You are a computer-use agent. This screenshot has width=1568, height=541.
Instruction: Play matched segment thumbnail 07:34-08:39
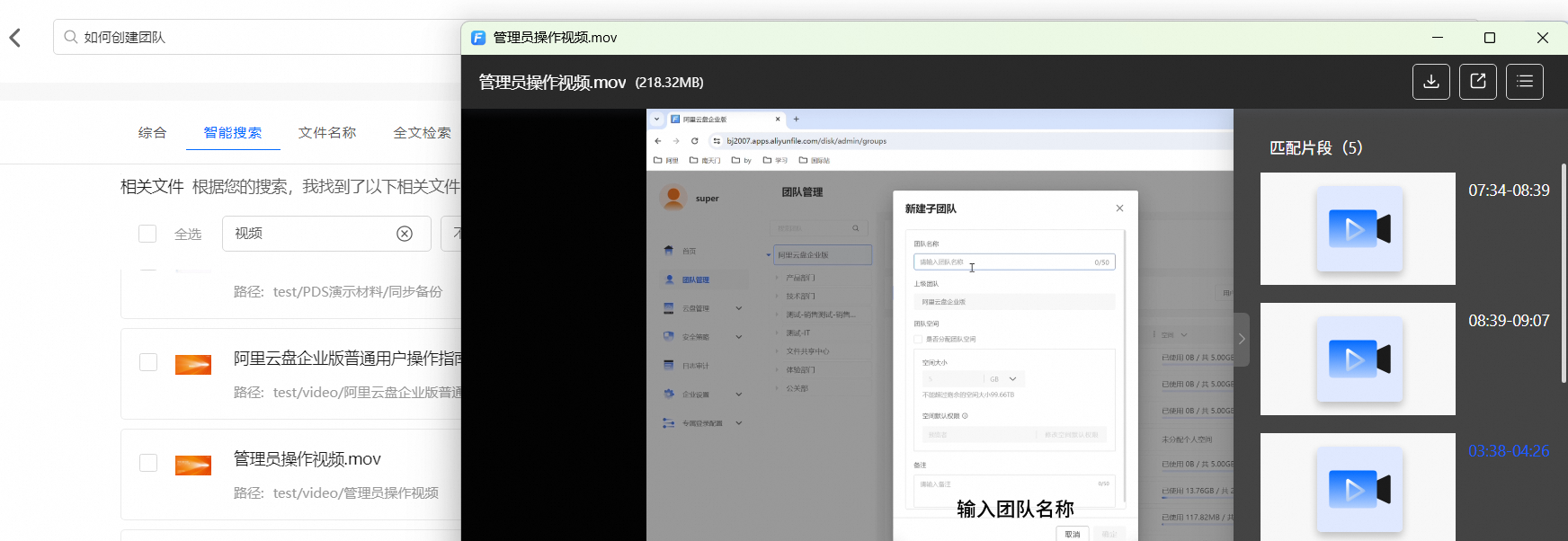pos(1358,229)
